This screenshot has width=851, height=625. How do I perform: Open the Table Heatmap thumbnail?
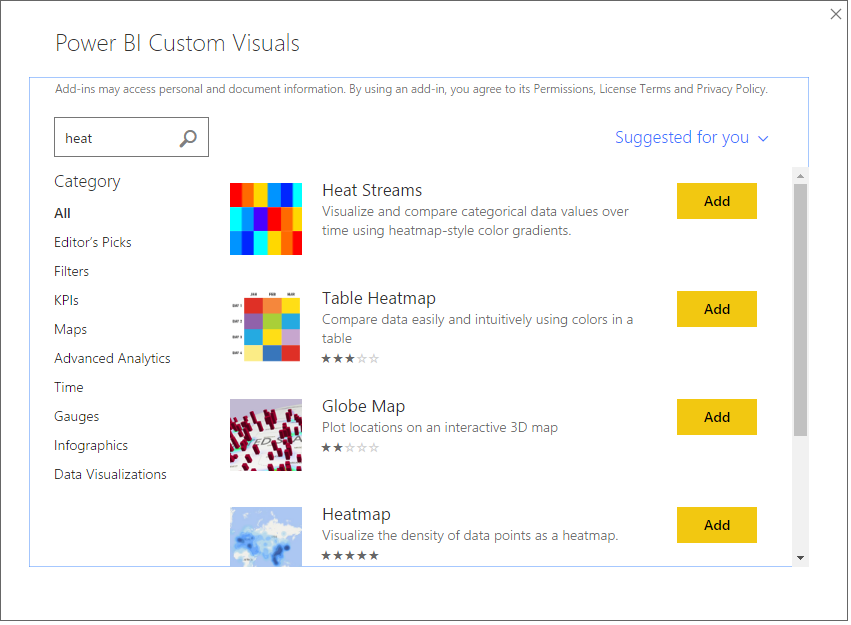[266, 327]
